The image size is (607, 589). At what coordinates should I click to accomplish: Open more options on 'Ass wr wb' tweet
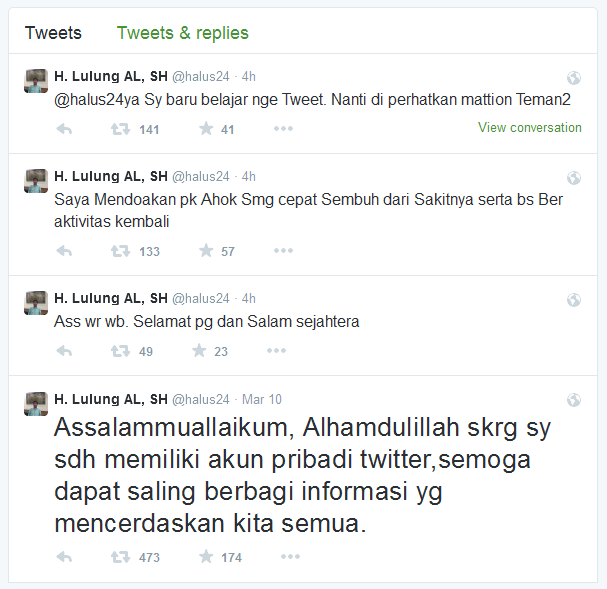pos(276,351)
